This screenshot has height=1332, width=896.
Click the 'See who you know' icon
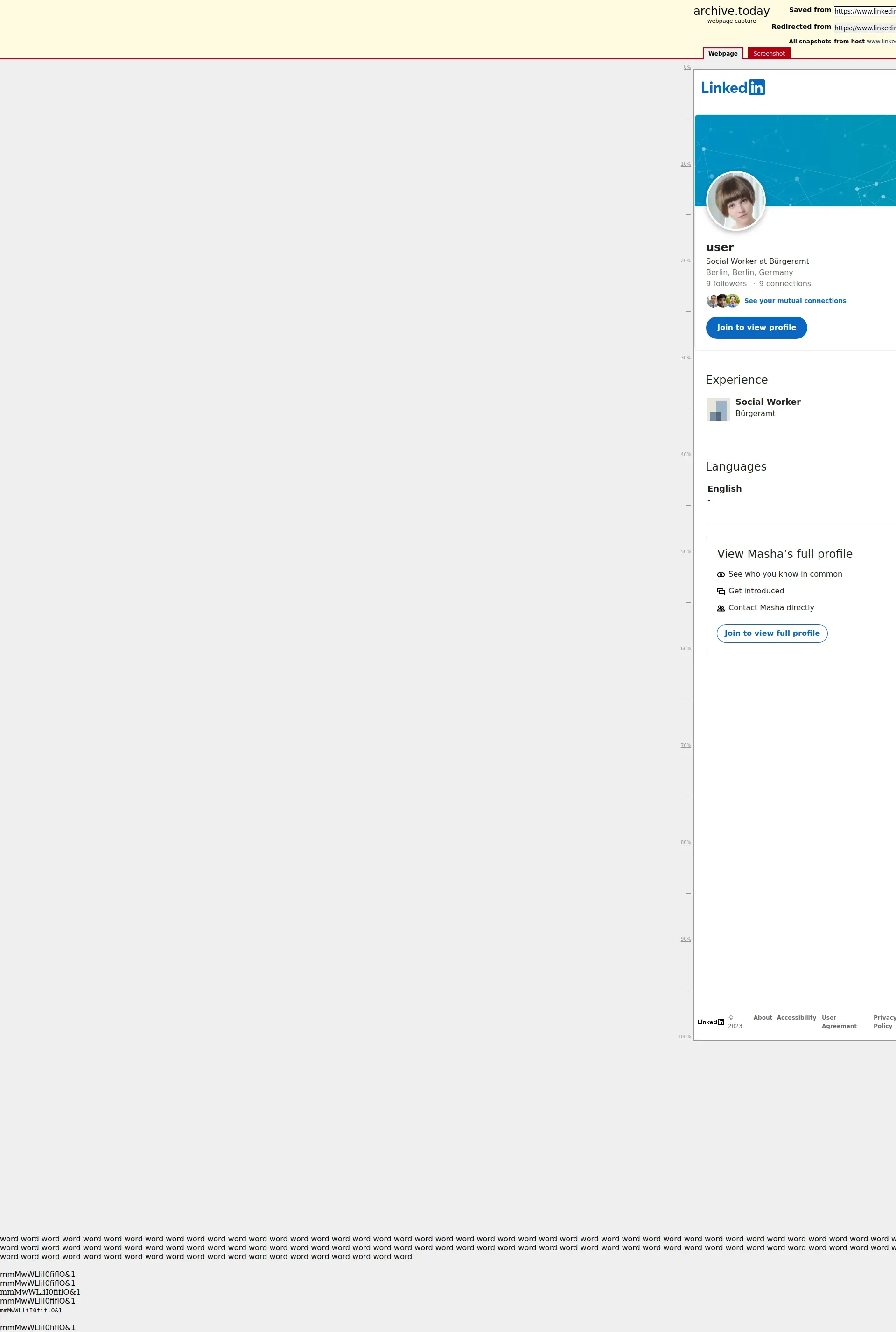(721, 575)
